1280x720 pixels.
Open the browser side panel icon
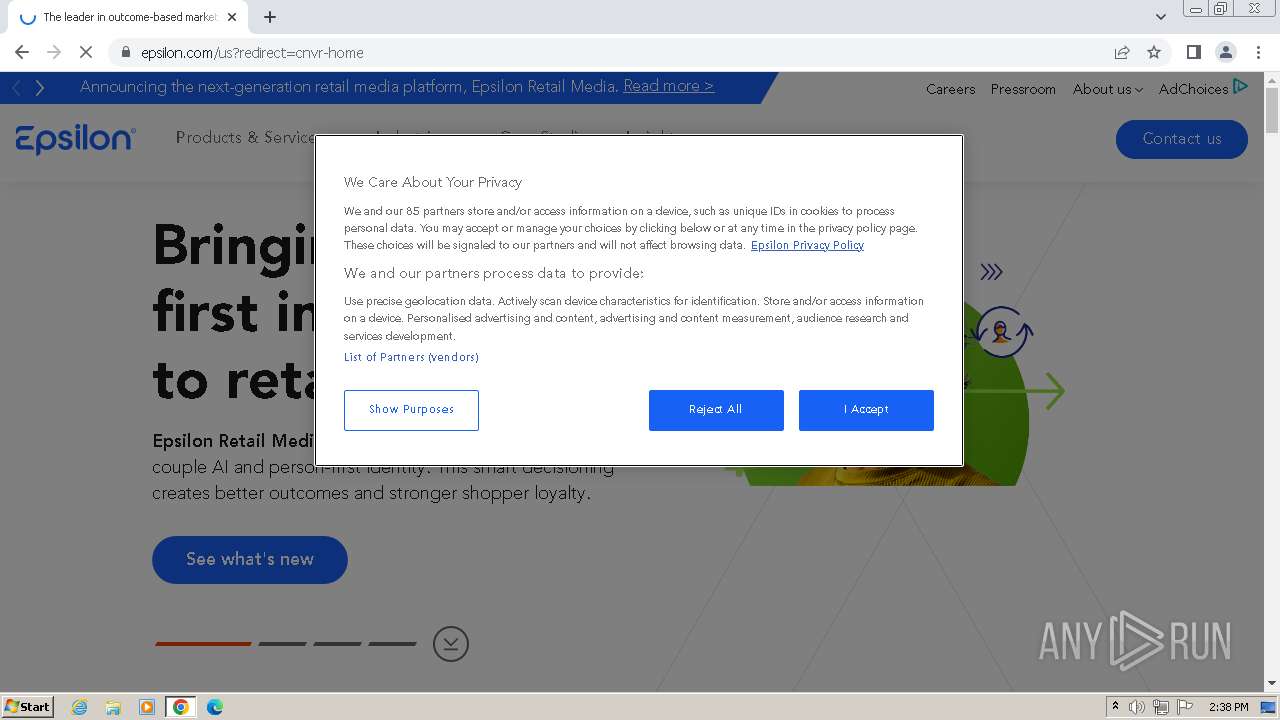click(1193, 52)
